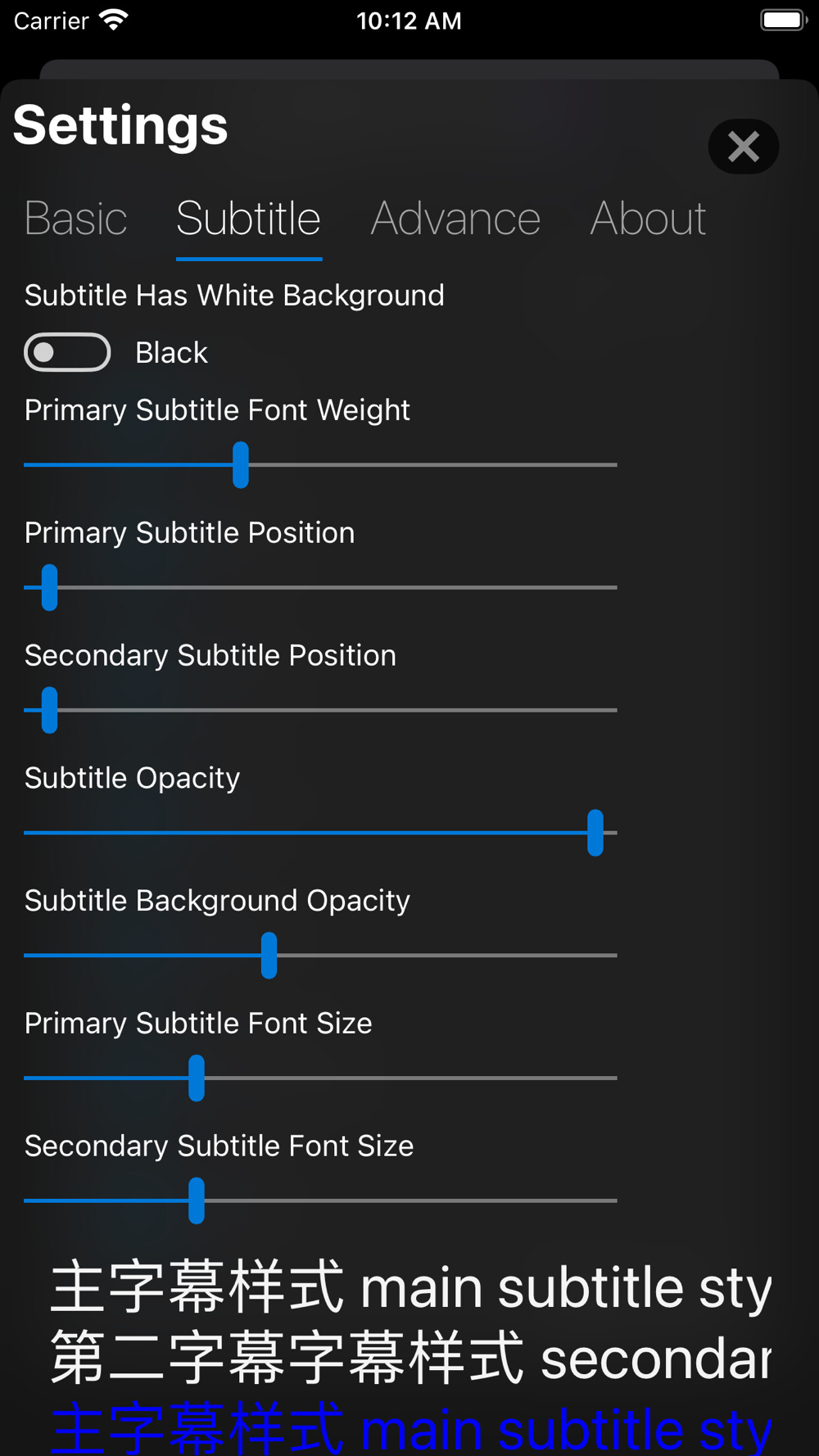Toggle Subtitle Has White Background switch

coord(67,352)
